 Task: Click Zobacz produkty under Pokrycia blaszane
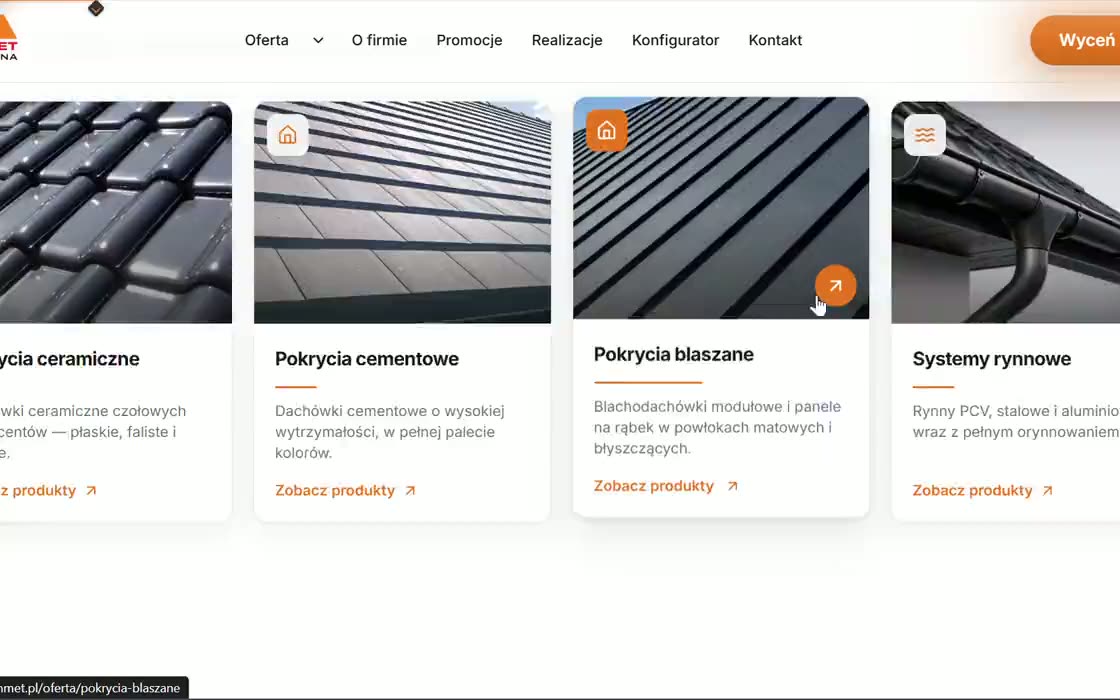tap(654, 486)
